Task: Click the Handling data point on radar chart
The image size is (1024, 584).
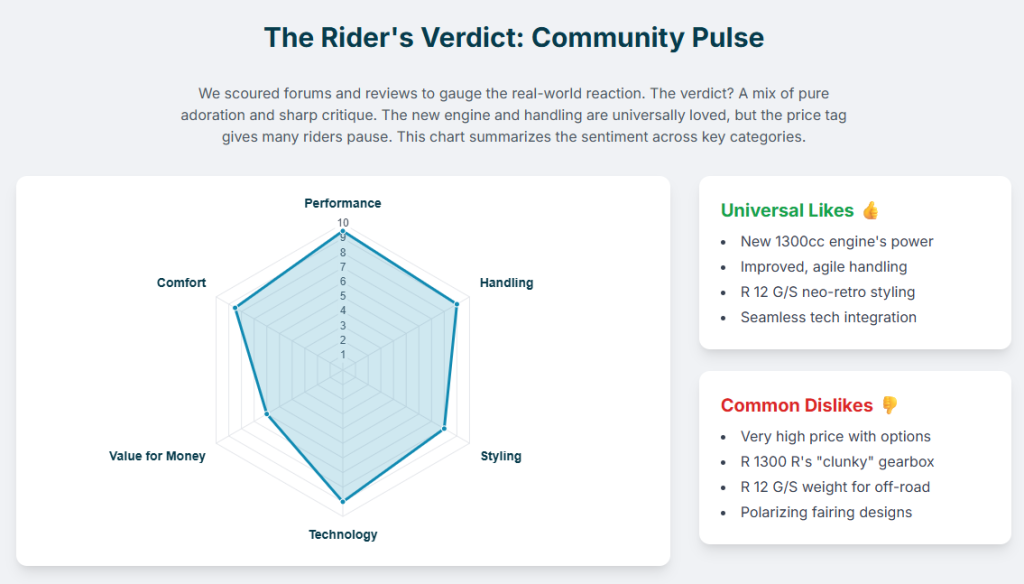Action: click(x=457, y=303)
